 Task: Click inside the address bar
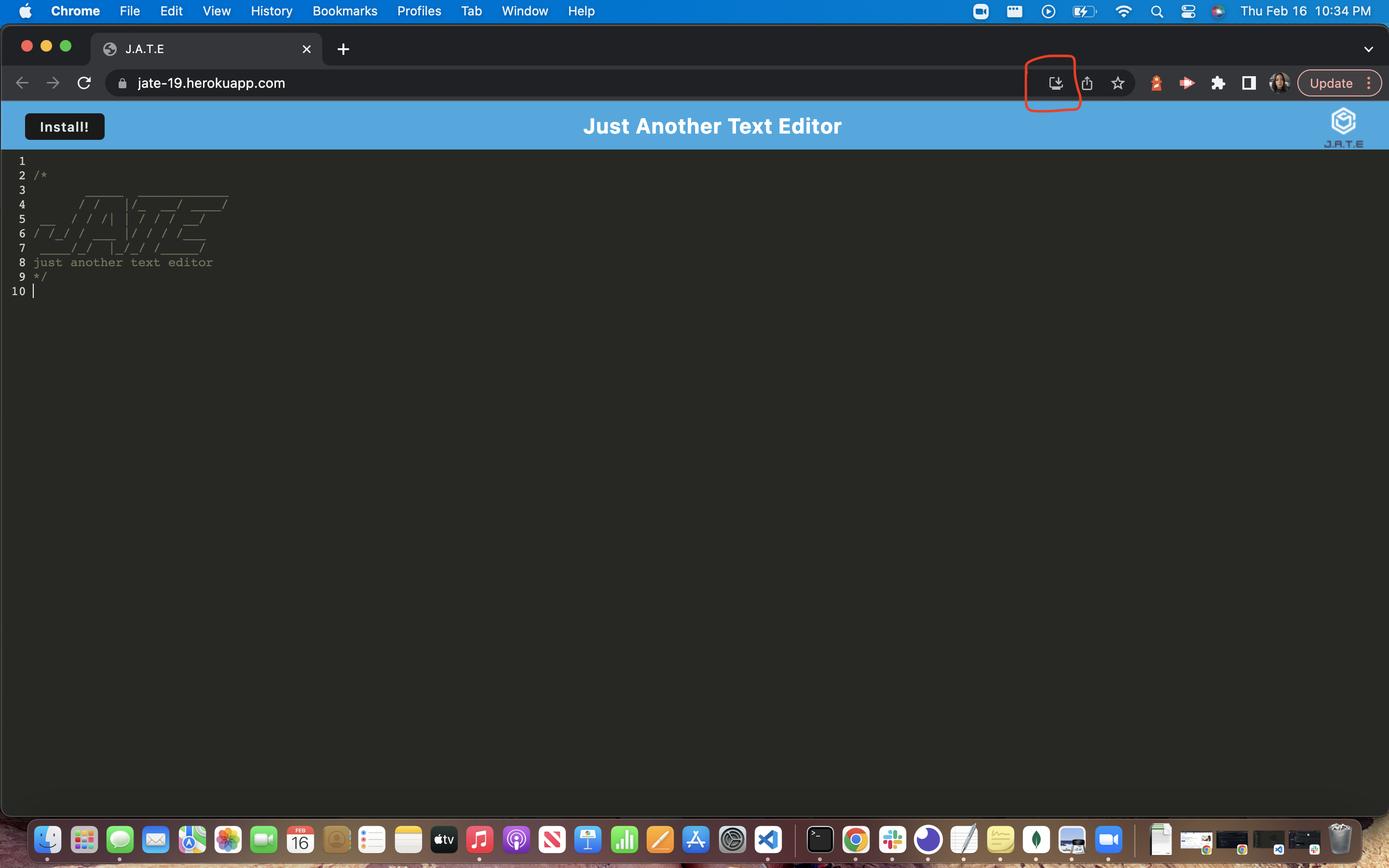pos(402,82)
